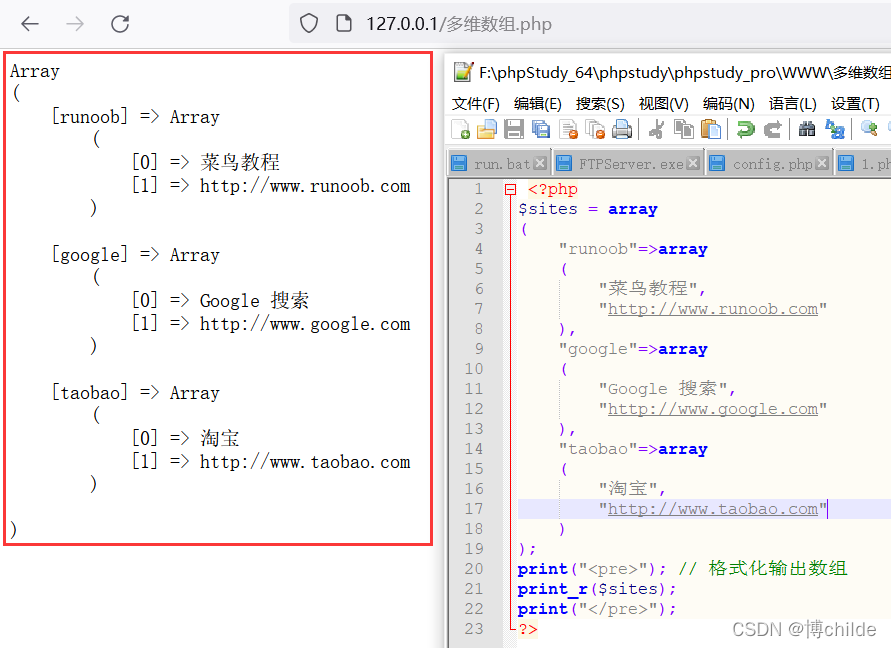This screenshot has width=891, height=648.
Task: Open the http://www.runoob.com link in the code
Action: [x=713, y=309]
